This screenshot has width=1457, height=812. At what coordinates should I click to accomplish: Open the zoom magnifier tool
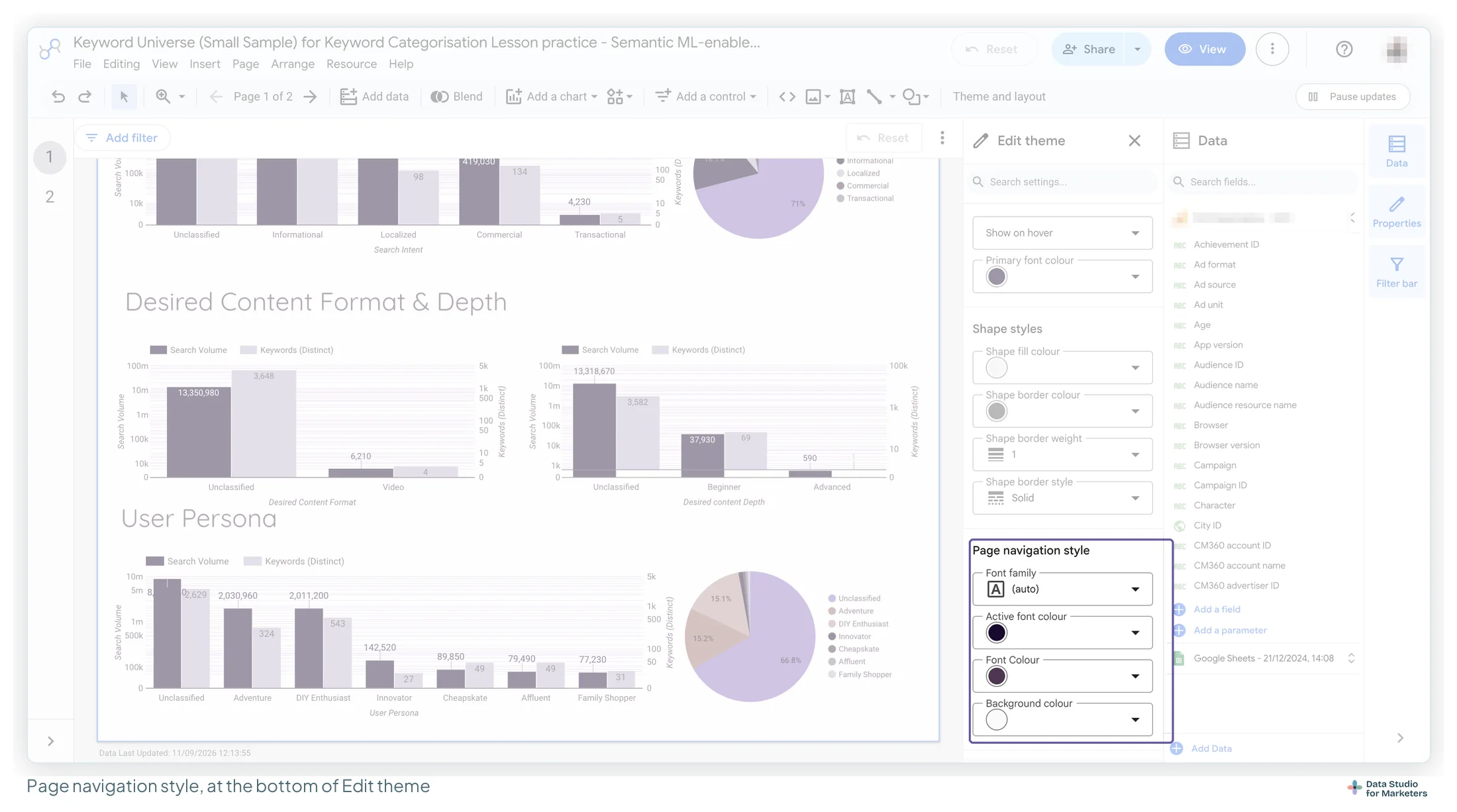pos(163,97)
